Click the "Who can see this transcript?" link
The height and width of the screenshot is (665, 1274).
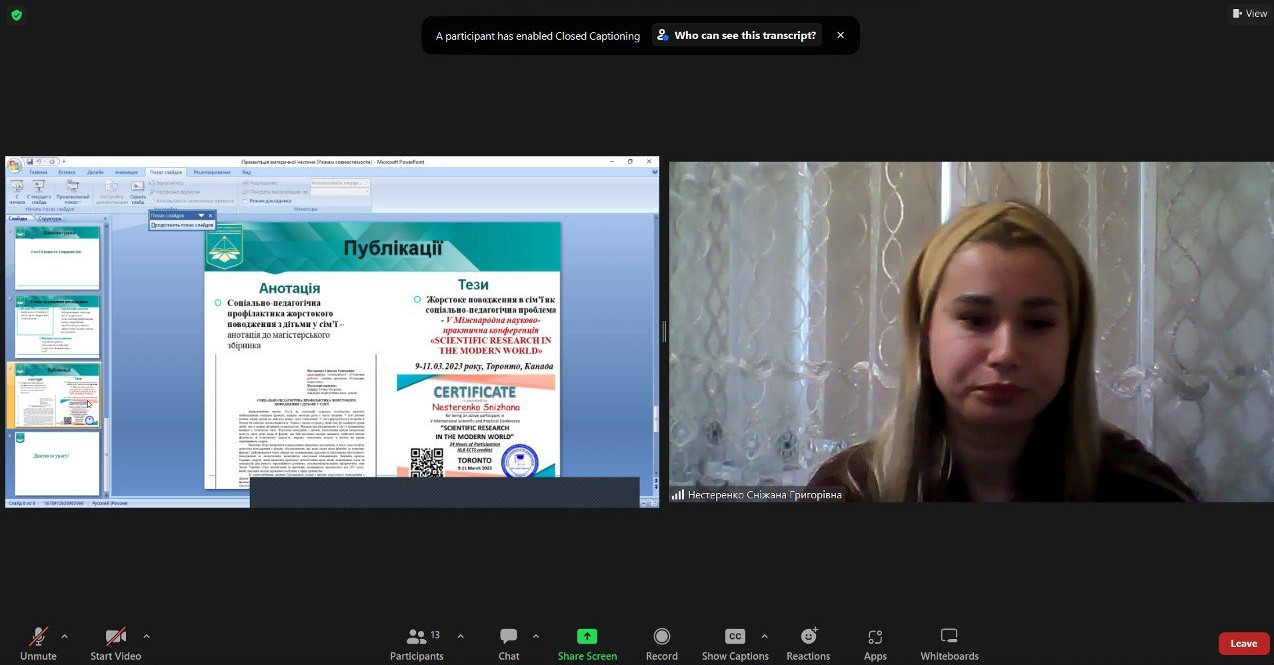pyautogui.click(x=736, y=36)
